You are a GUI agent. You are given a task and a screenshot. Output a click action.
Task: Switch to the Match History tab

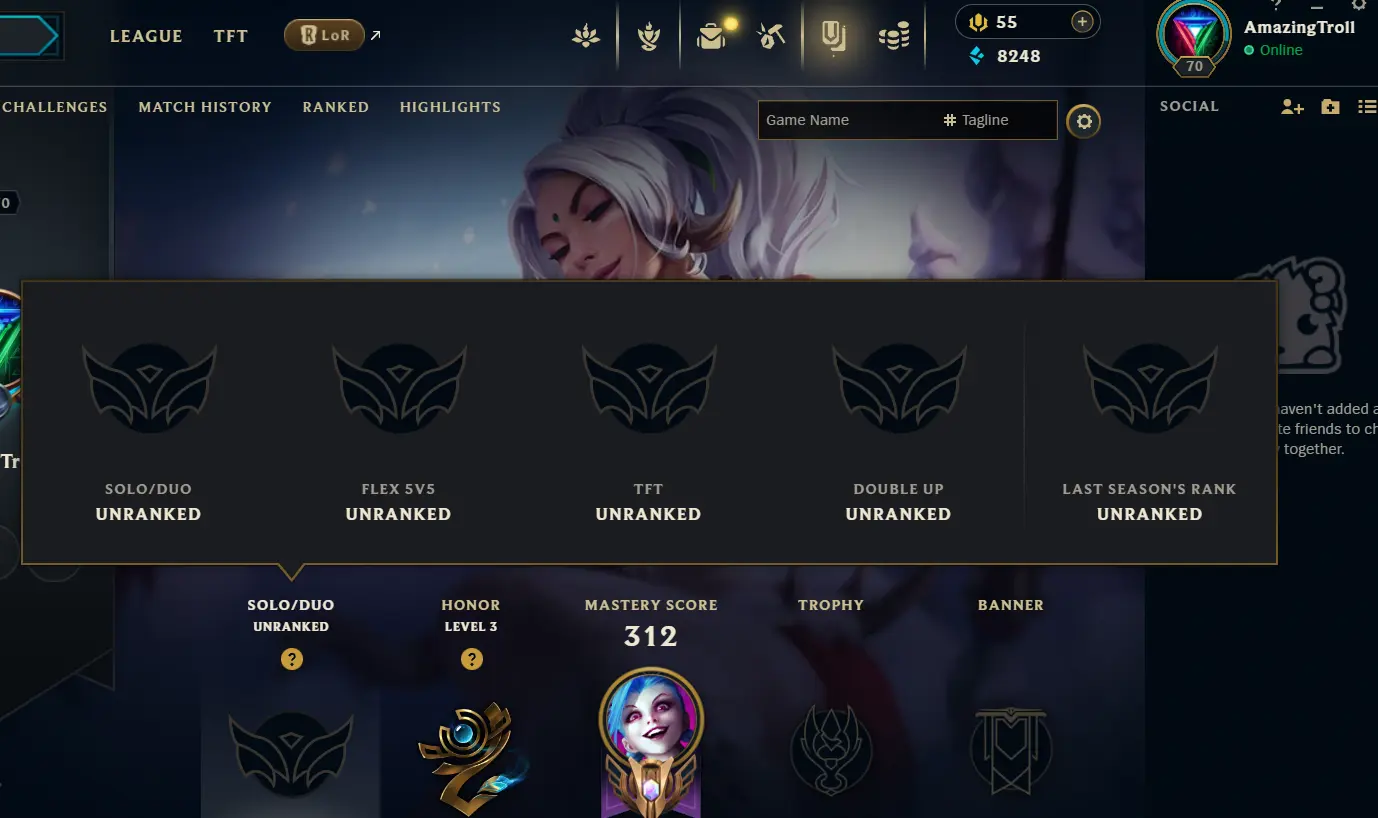point(205,107)
